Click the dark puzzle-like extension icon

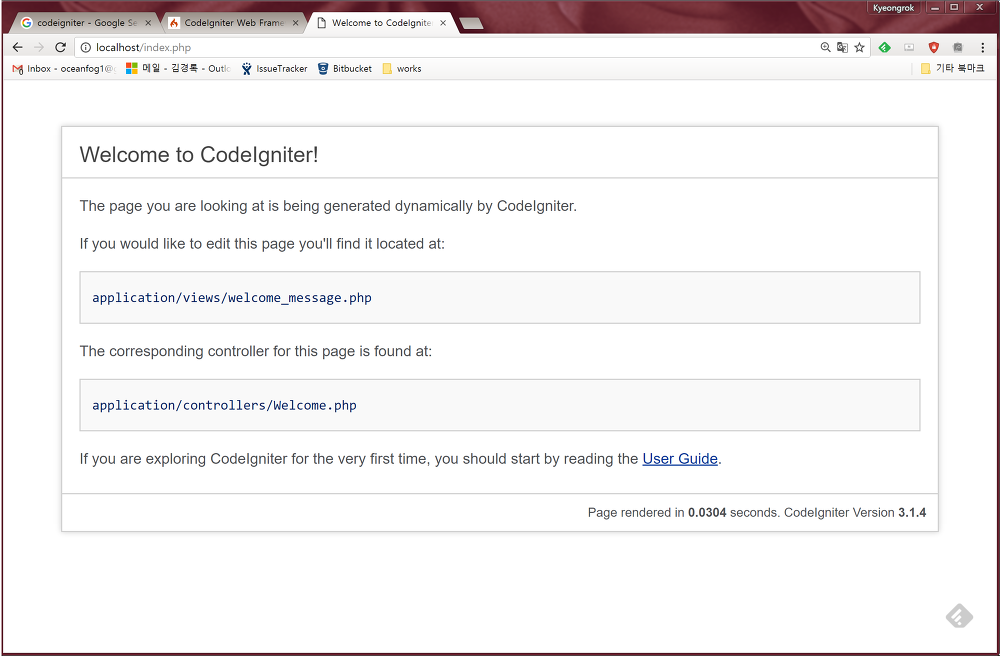point(957,47)
